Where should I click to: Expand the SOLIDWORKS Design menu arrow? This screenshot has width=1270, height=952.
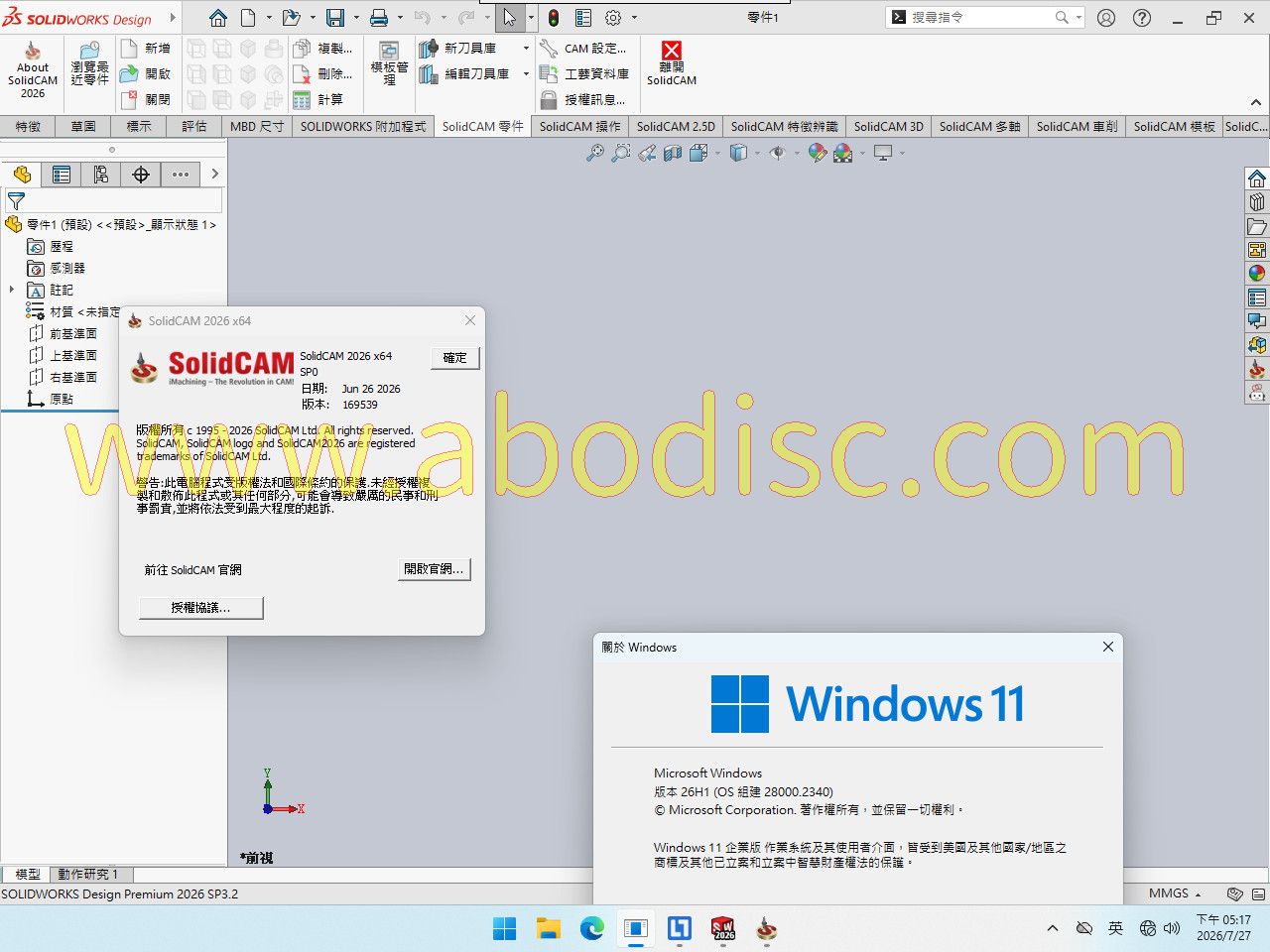coord(173,18)
